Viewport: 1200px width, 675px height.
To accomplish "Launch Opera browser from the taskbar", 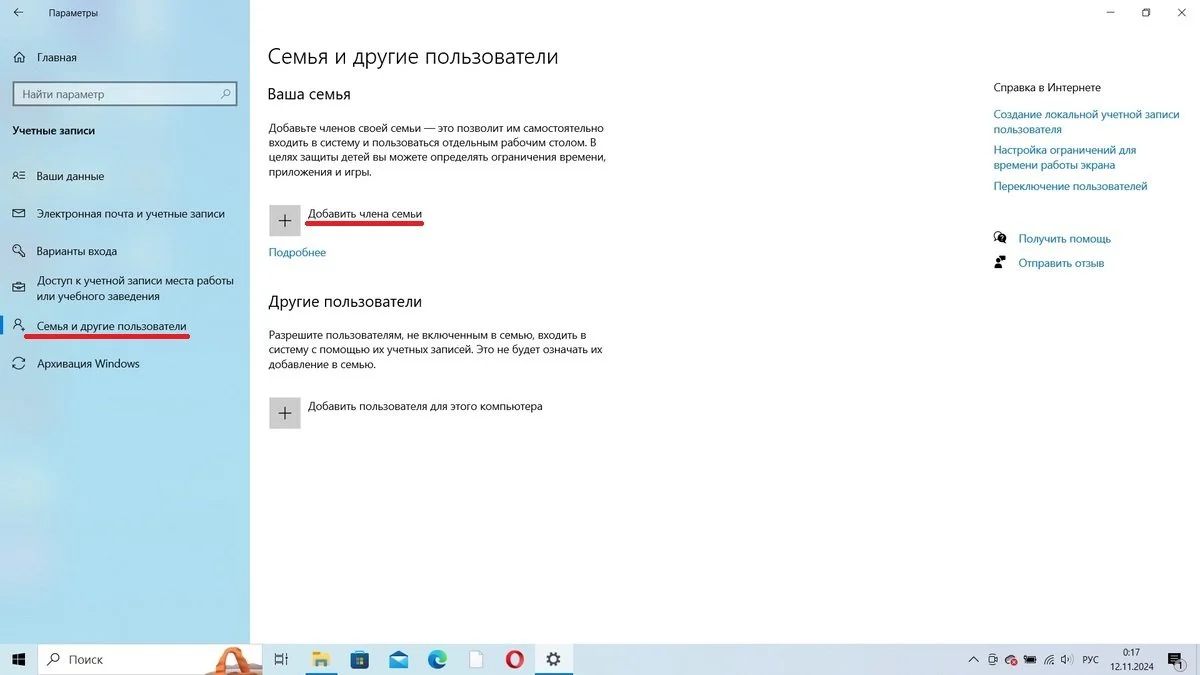I will coord(514,659).
